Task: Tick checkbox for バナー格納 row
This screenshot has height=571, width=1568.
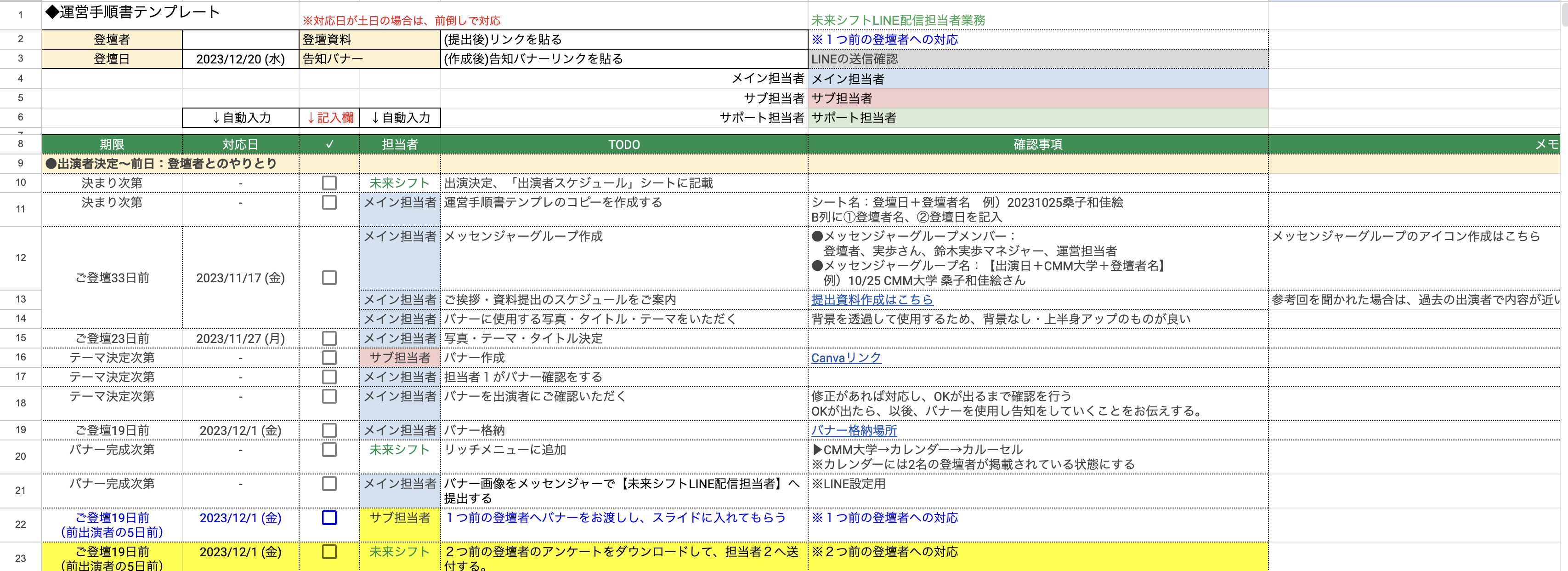Action: 328,430
